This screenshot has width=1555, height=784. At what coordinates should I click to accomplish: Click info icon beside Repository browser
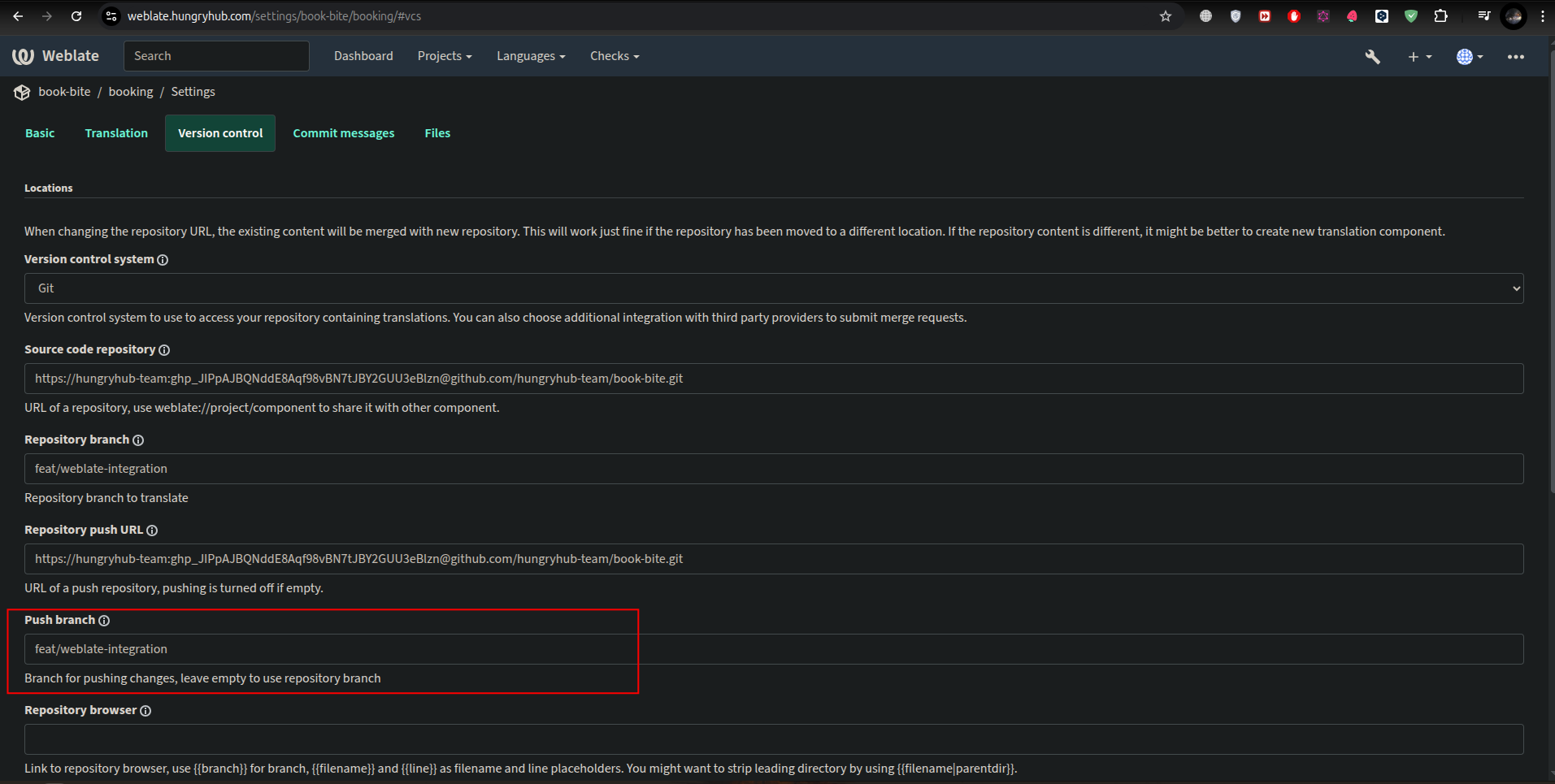[146, 711]
